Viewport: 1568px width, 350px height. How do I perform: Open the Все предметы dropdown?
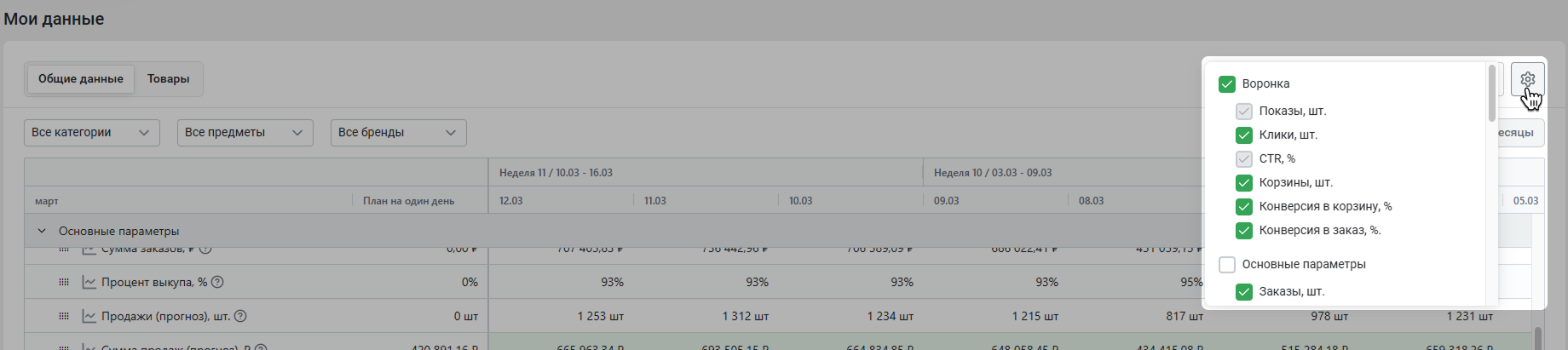click(245, 132)
